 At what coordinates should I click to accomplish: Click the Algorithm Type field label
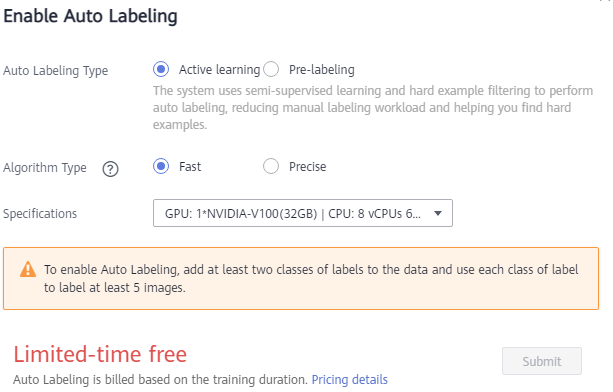(x=45, y=168)
